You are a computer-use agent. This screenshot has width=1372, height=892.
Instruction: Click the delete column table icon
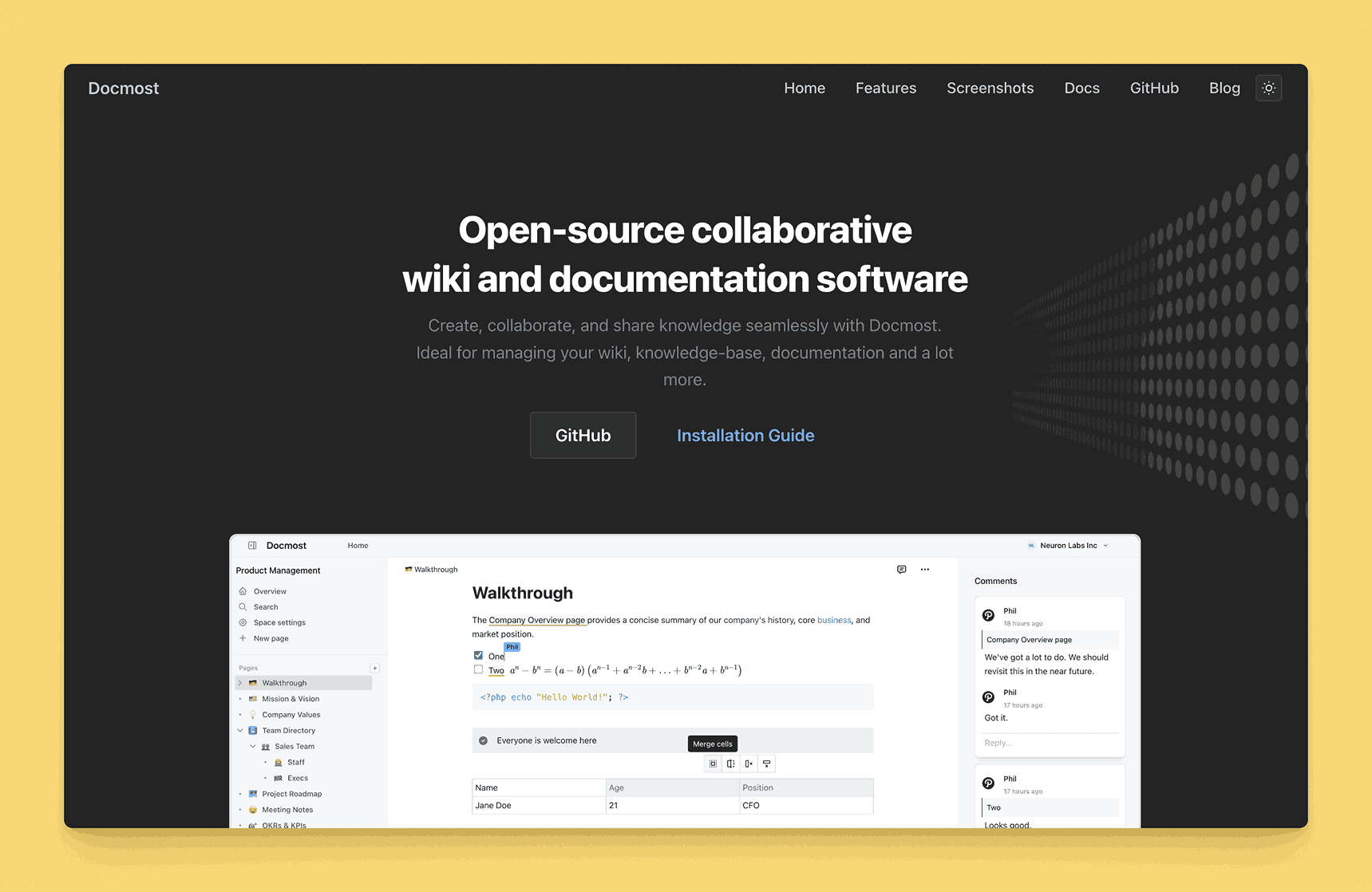click(749, 764)
